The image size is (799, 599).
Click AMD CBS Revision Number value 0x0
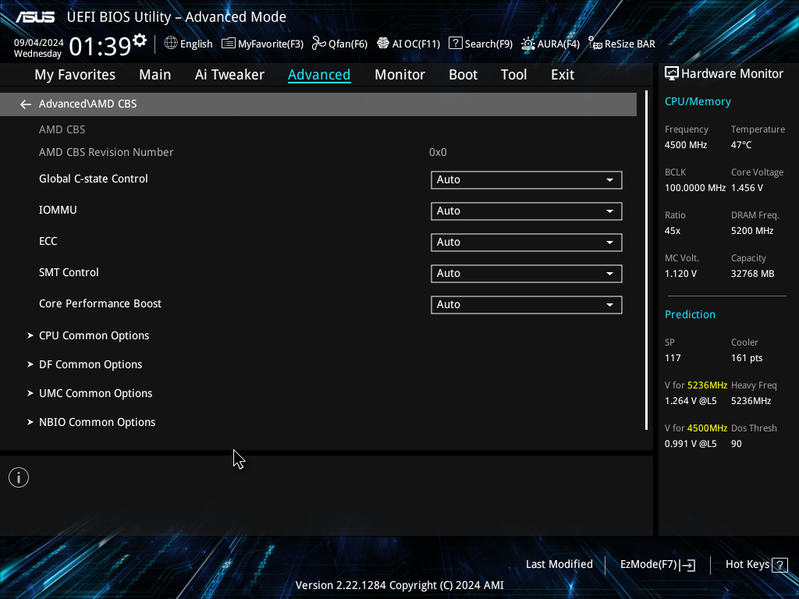pos(438,152)
